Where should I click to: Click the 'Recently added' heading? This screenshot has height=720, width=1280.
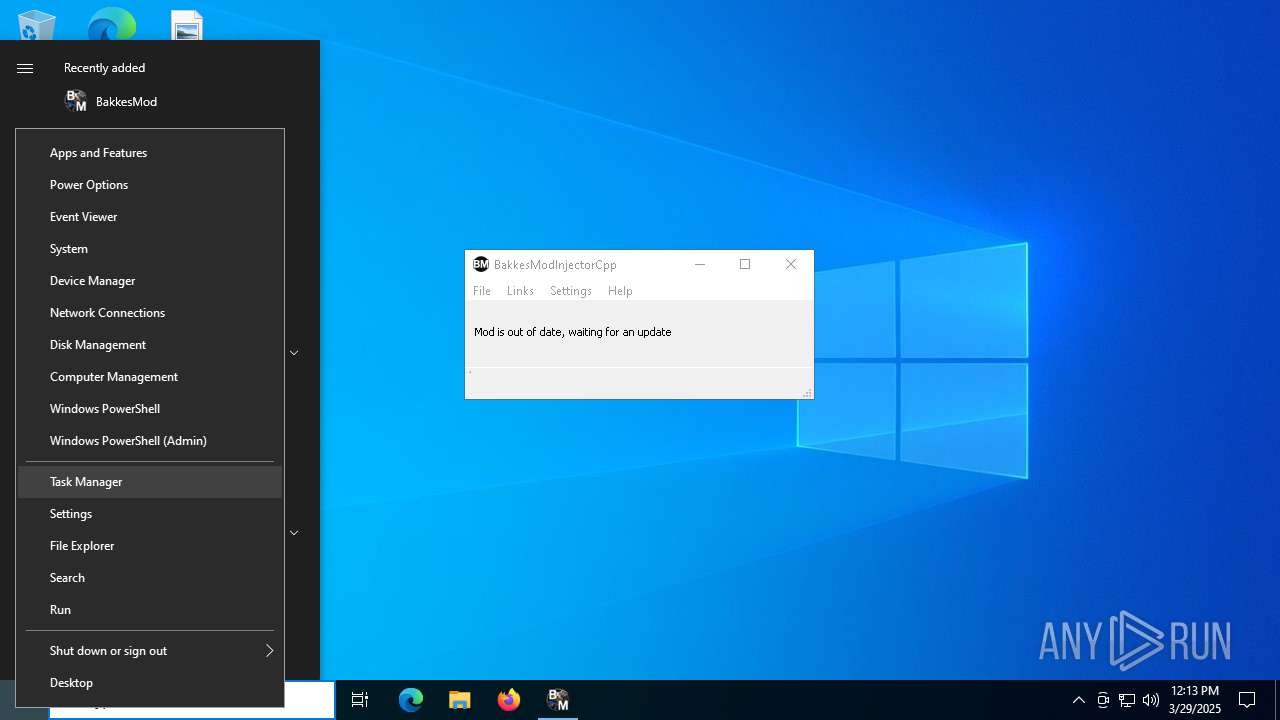click(105, 68)
